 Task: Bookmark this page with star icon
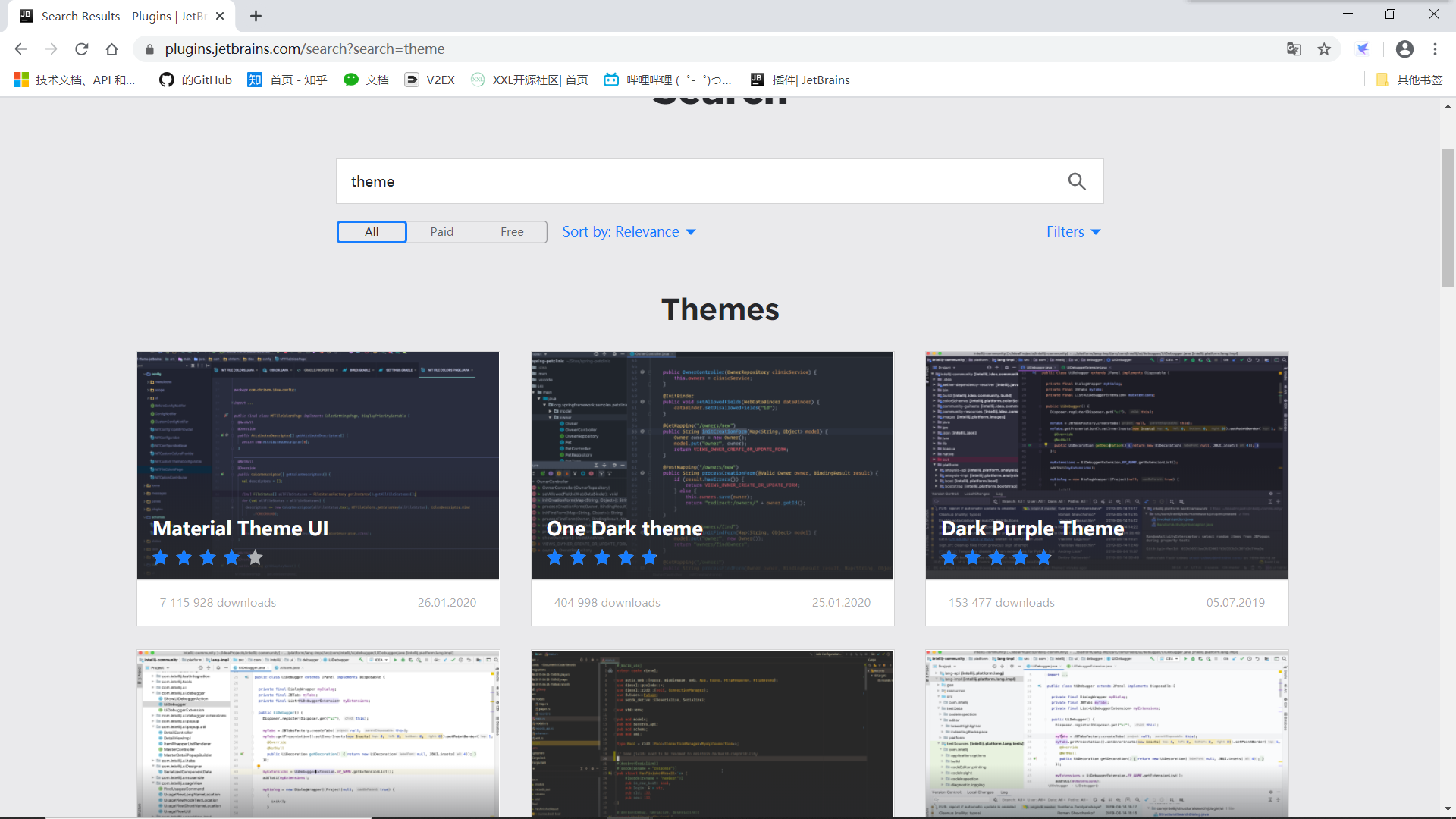coord(1324,49)
